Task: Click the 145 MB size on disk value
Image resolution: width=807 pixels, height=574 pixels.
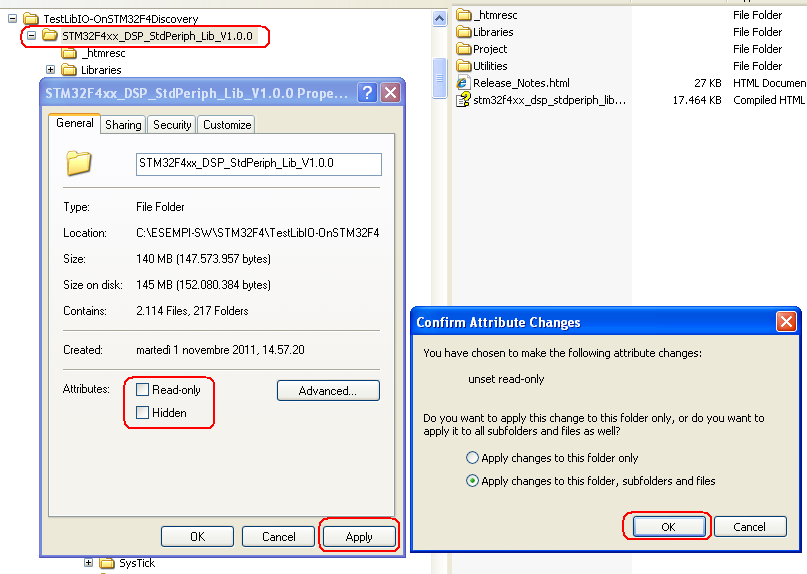Action: 203,285
